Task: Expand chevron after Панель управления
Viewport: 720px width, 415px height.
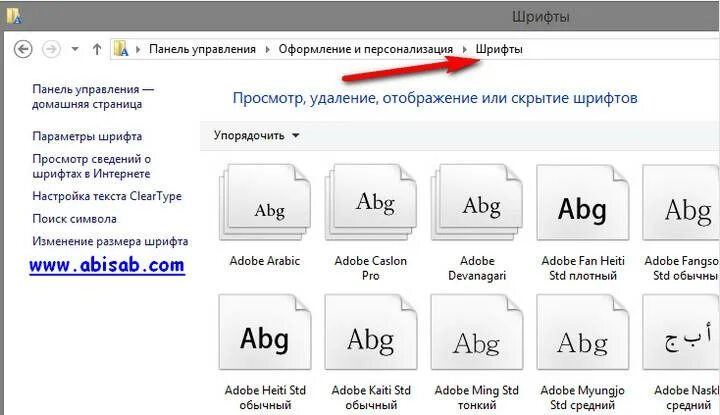Action: tap(267, 49)
